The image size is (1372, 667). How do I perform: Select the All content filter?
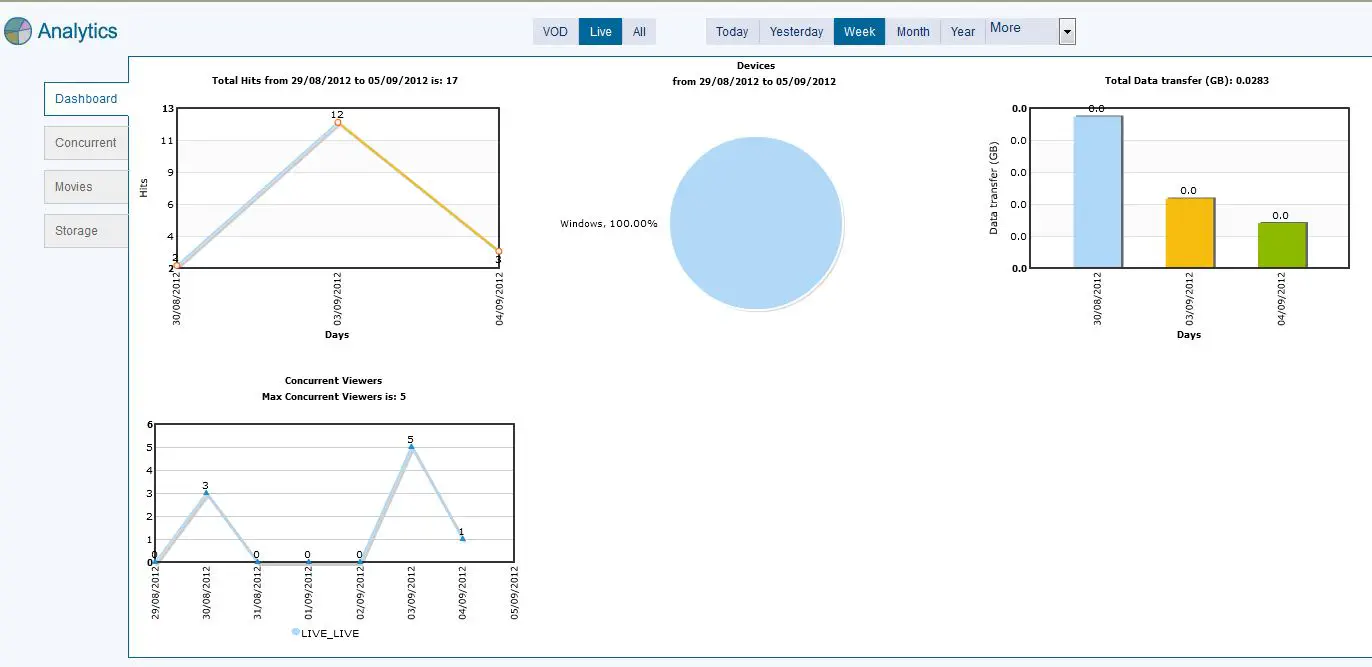click(639, 32)
